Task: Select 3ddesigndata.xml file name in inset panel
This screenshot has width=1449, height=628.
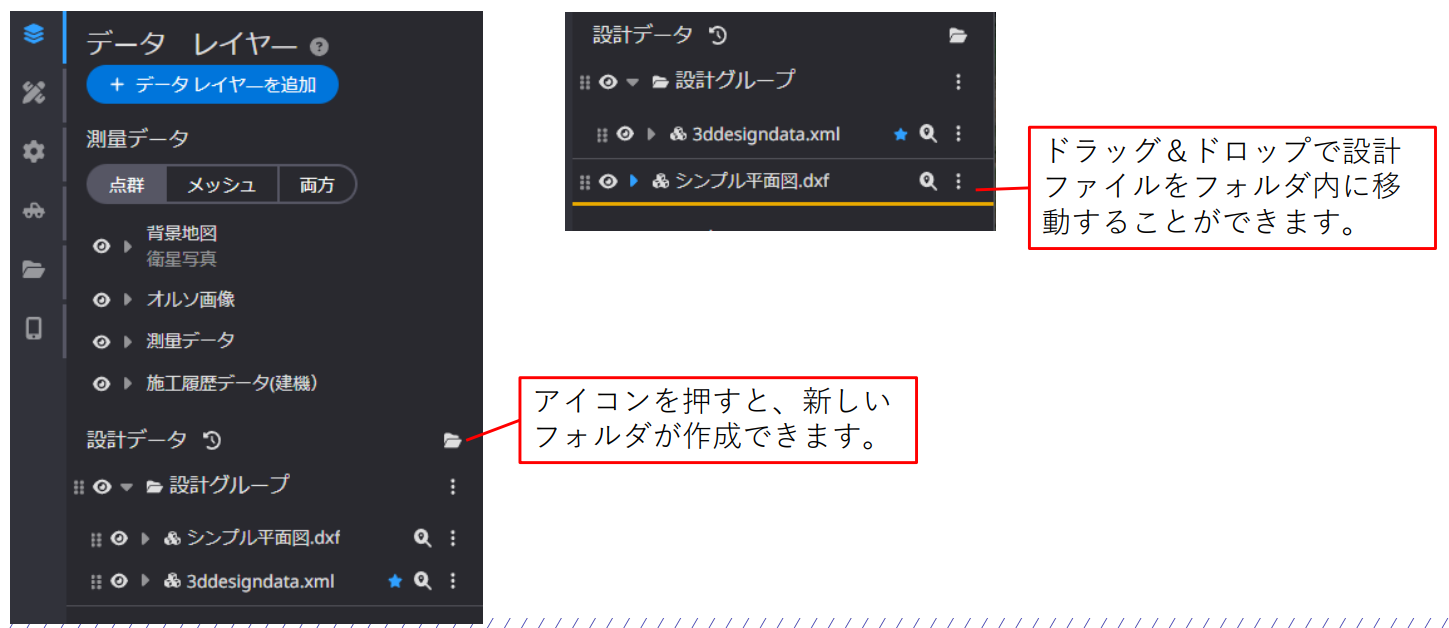Action: click(766, 134)
